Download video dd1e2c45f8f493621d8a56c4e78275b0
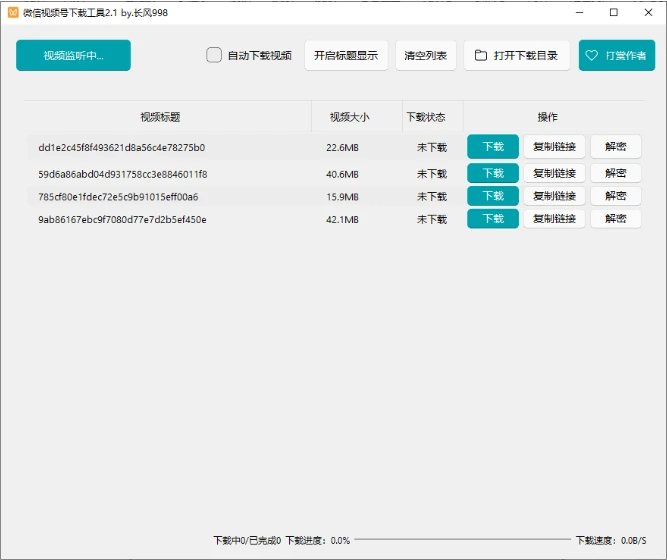667x560 pixels. (493, 147)
